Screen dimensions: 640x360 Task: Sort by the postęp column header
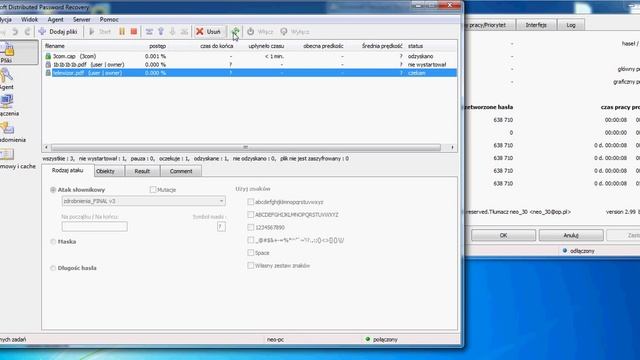(158, 46)
